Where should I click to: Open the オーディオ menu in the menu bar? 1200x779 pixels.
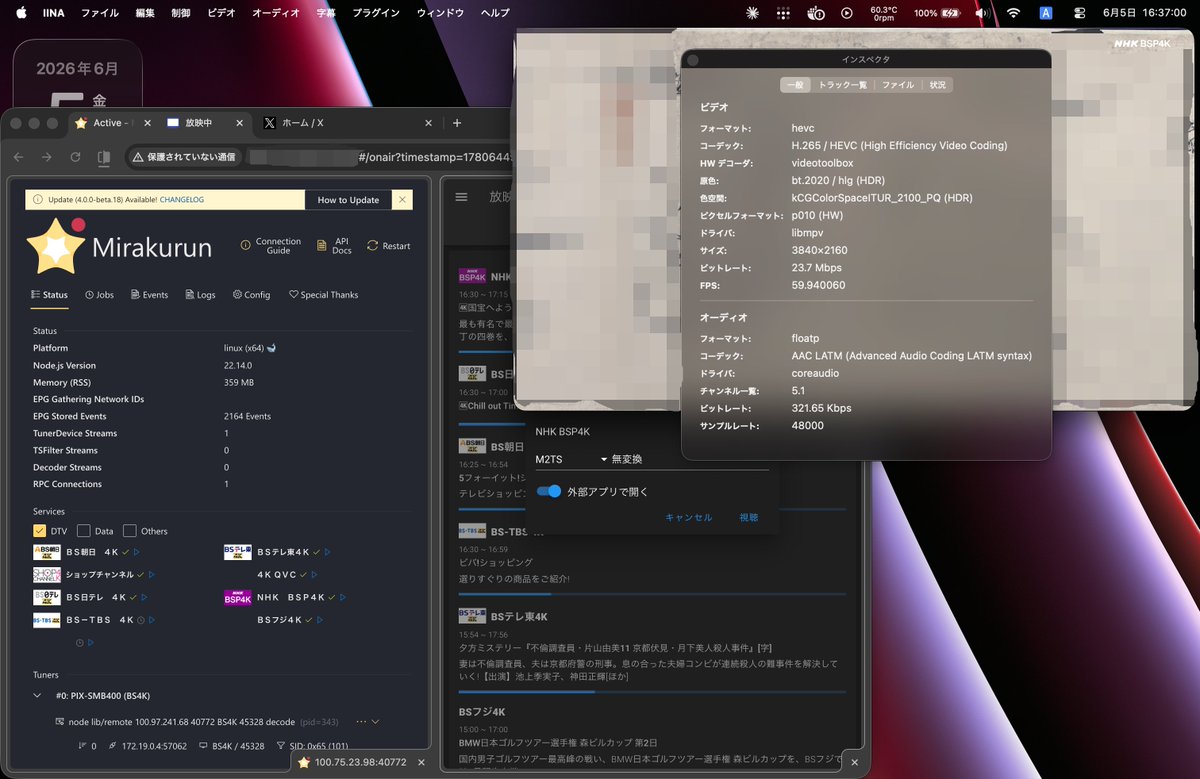276,13
